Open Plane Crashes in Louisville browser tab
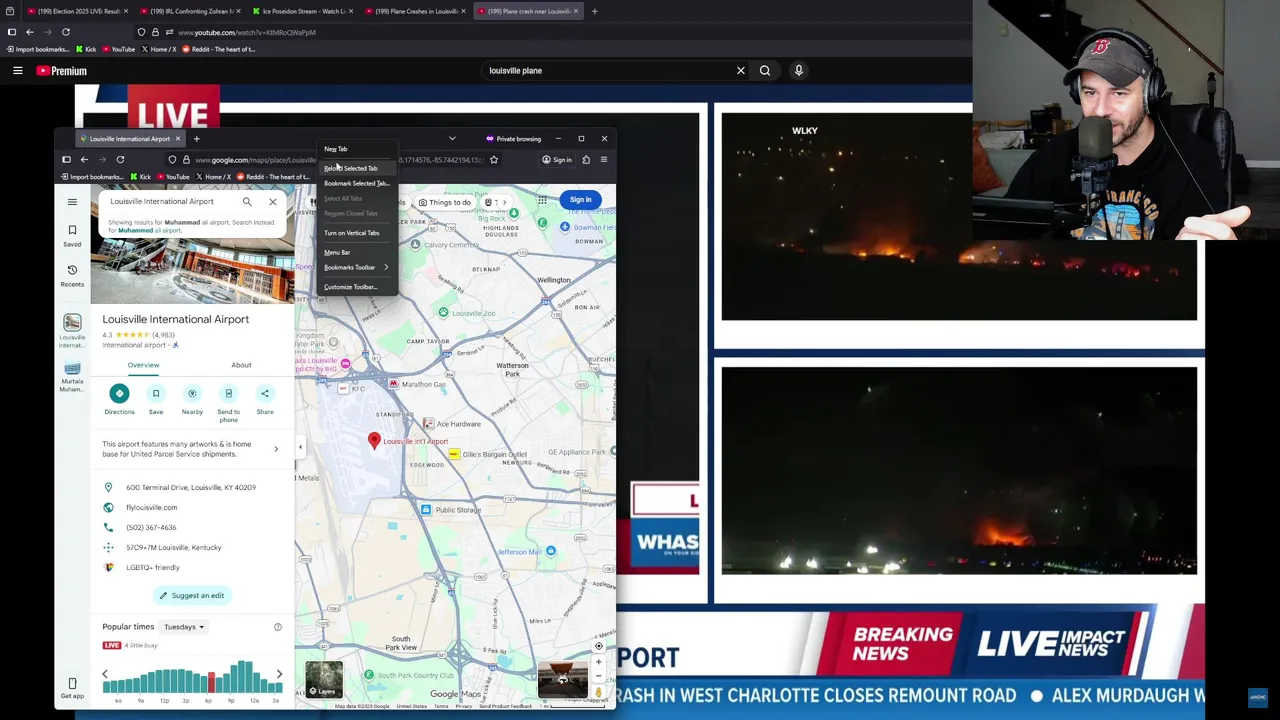Screen dimensions: 1280x720 (415, 11)
